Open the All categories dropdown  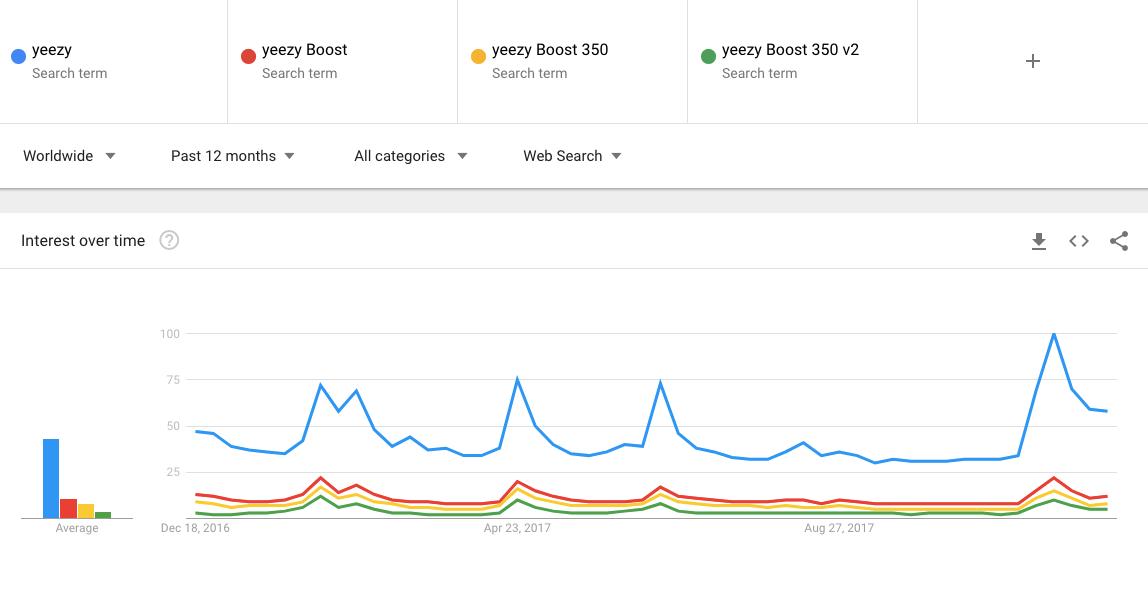click(410, 156)
